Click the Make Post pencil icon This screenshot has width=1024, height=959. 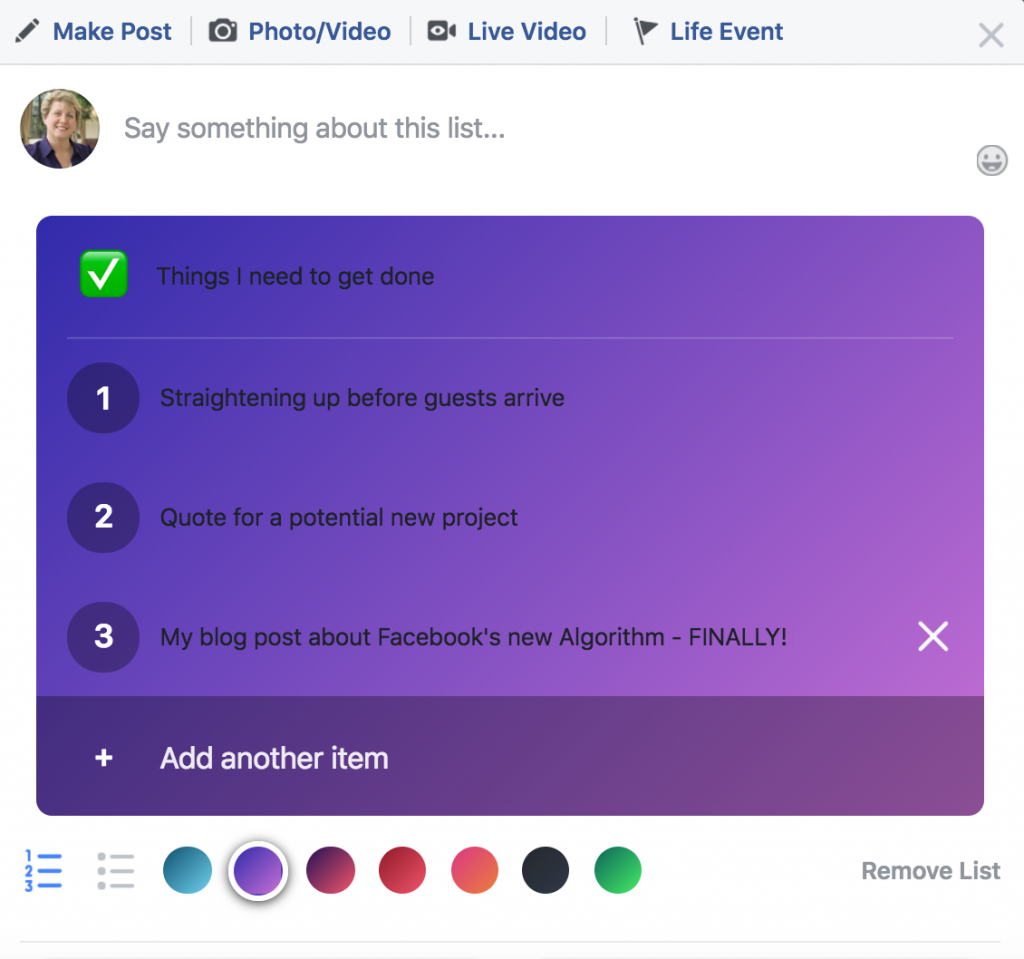pos(25,31)
